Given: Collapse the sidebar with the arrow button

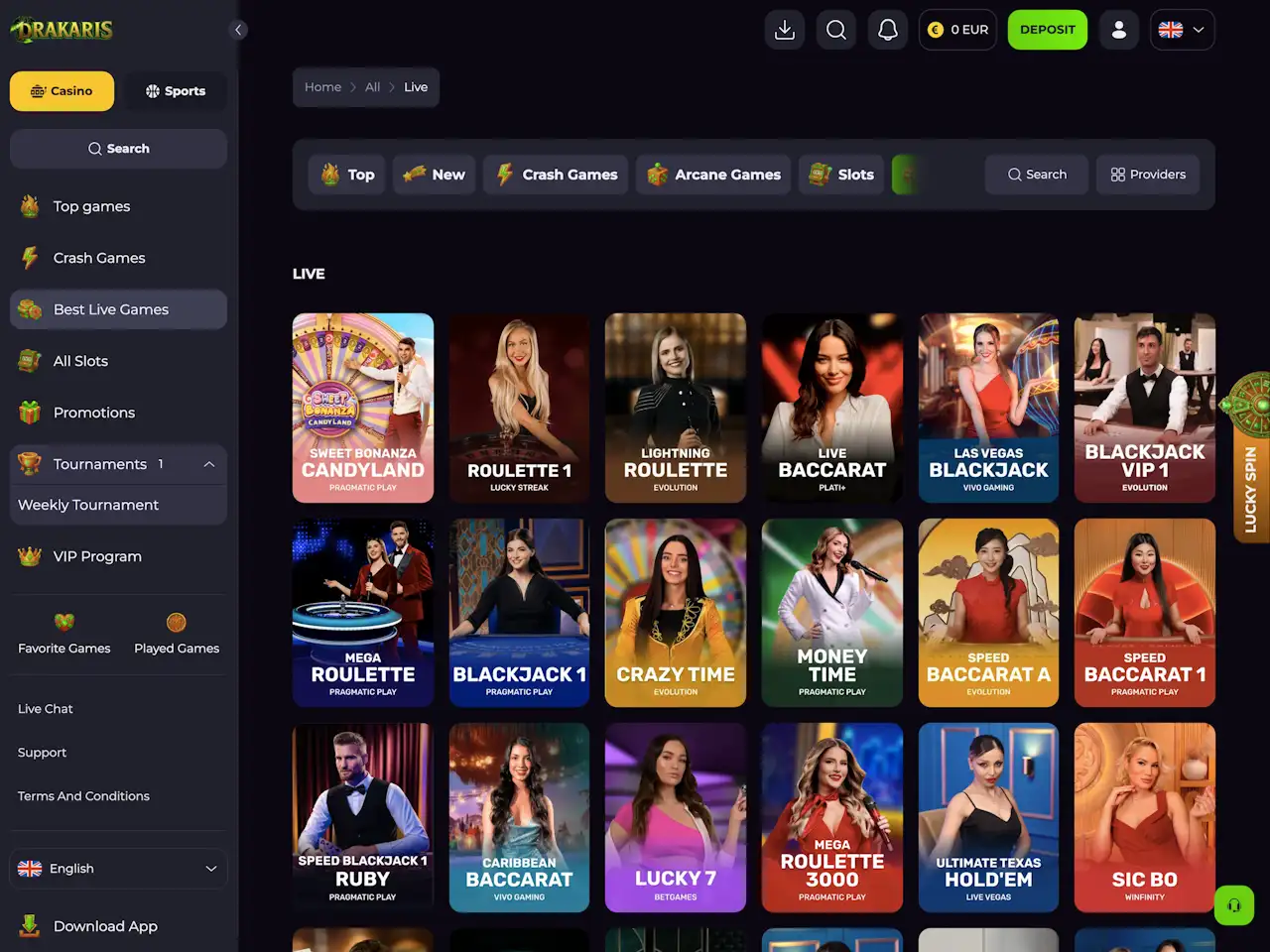Looking at the screenshot, I should click(238, 30).
